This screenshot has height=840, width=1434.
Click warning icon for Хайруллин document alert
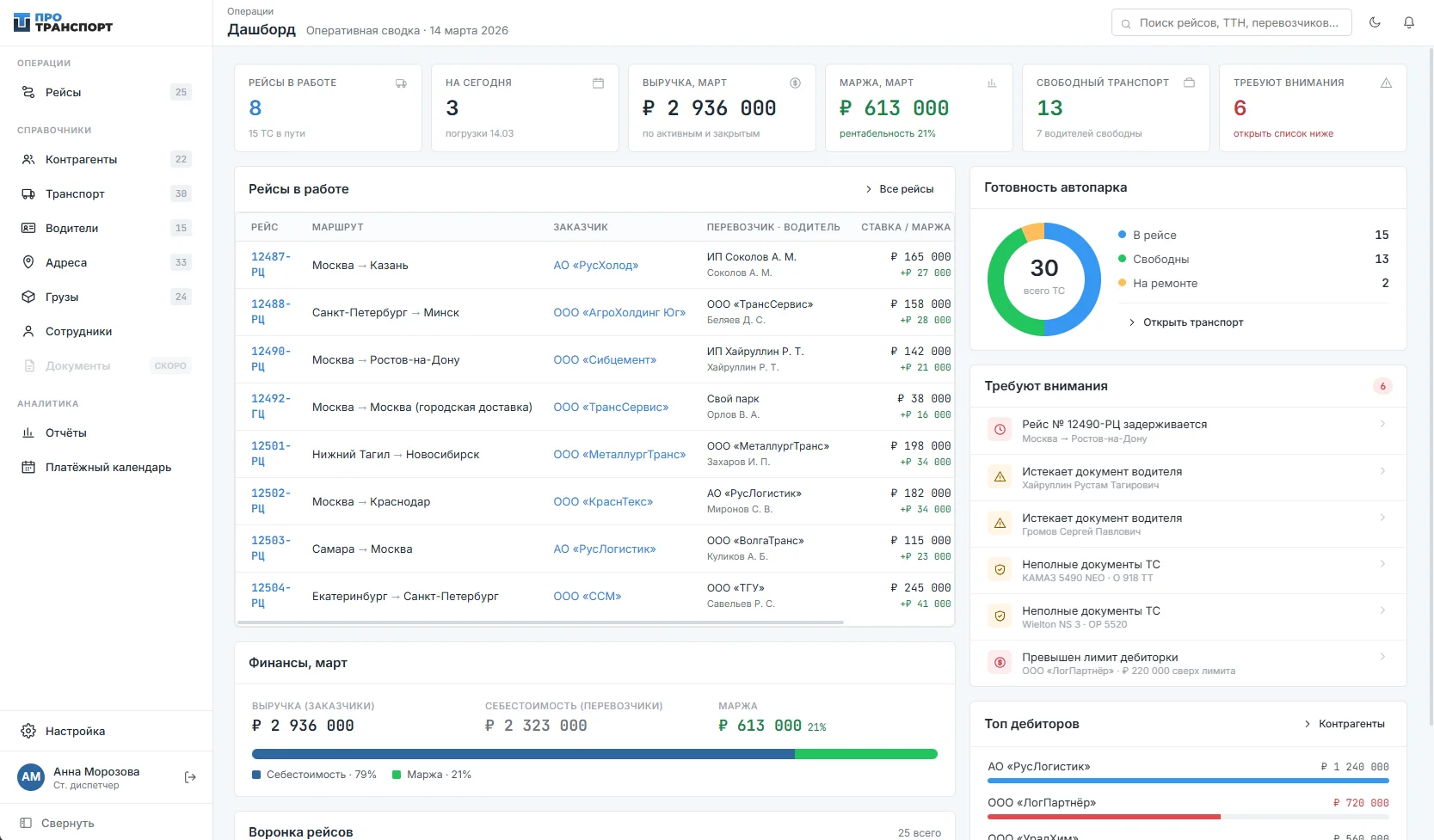coord(1000,476)
